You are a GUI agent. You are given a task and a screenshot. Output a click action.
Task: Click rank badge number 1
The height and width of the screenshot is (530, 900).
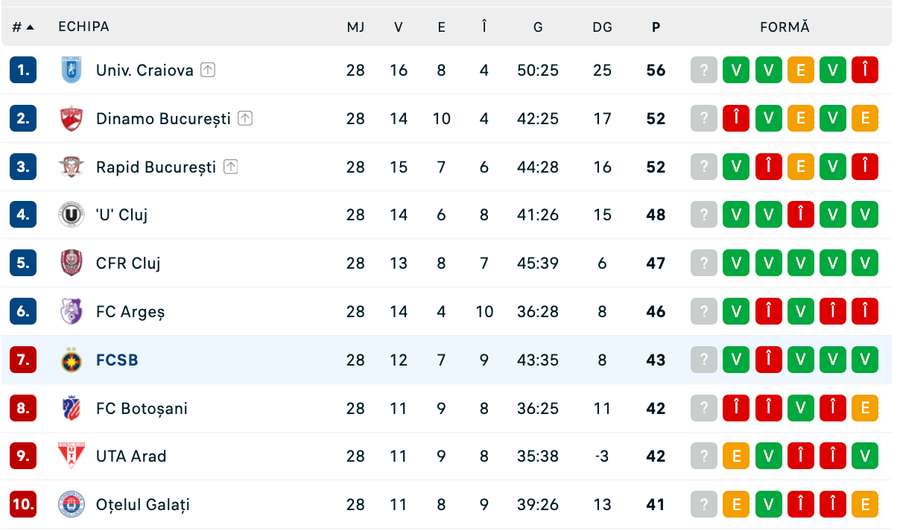click(x=23, y=70)
